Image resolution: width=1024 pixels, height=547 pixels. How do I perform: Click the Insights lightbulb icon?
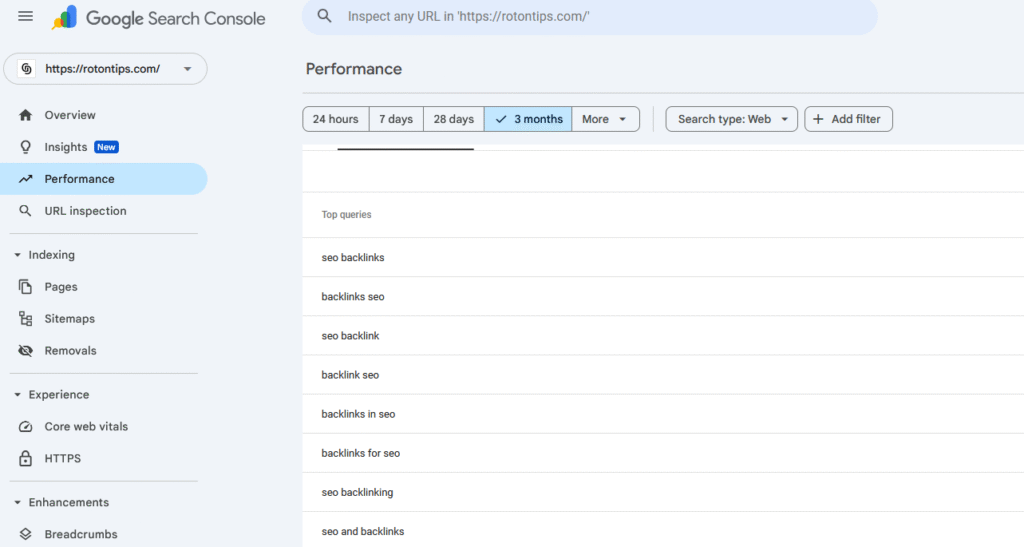pyautogui.click(x=25, y=147)
